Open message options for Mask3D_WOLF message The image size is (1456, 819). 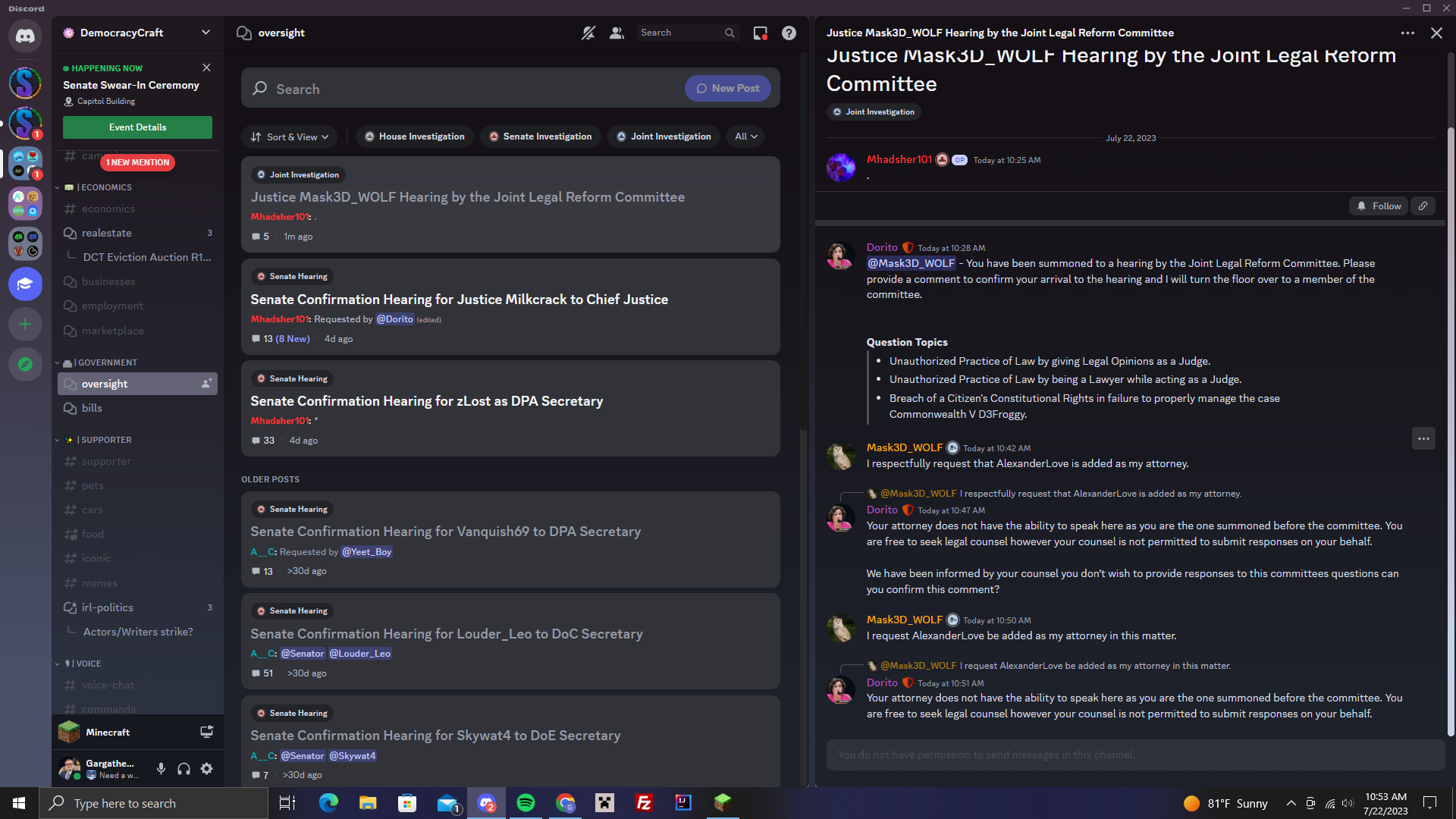pyautogui.click(x=1423, y=438)
